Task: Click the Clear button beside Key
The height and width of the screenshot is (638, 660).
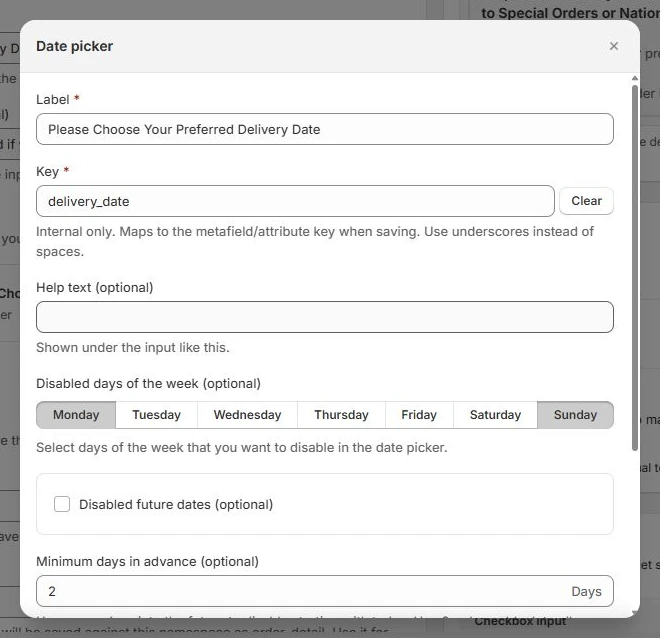Action: click(586, 201)
